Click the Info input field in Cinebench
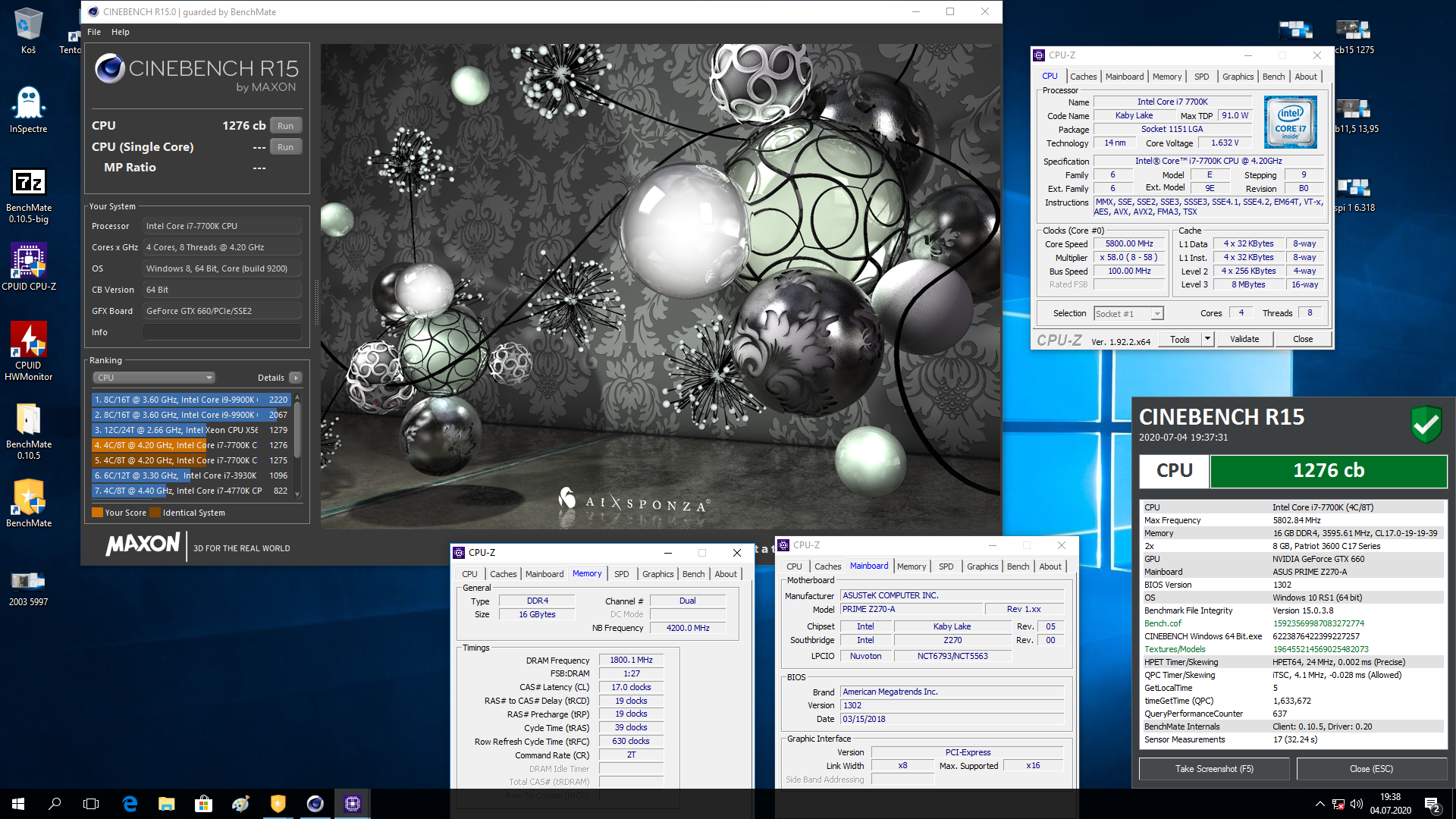Screen dimensions: 1456x819 point(222,332)
